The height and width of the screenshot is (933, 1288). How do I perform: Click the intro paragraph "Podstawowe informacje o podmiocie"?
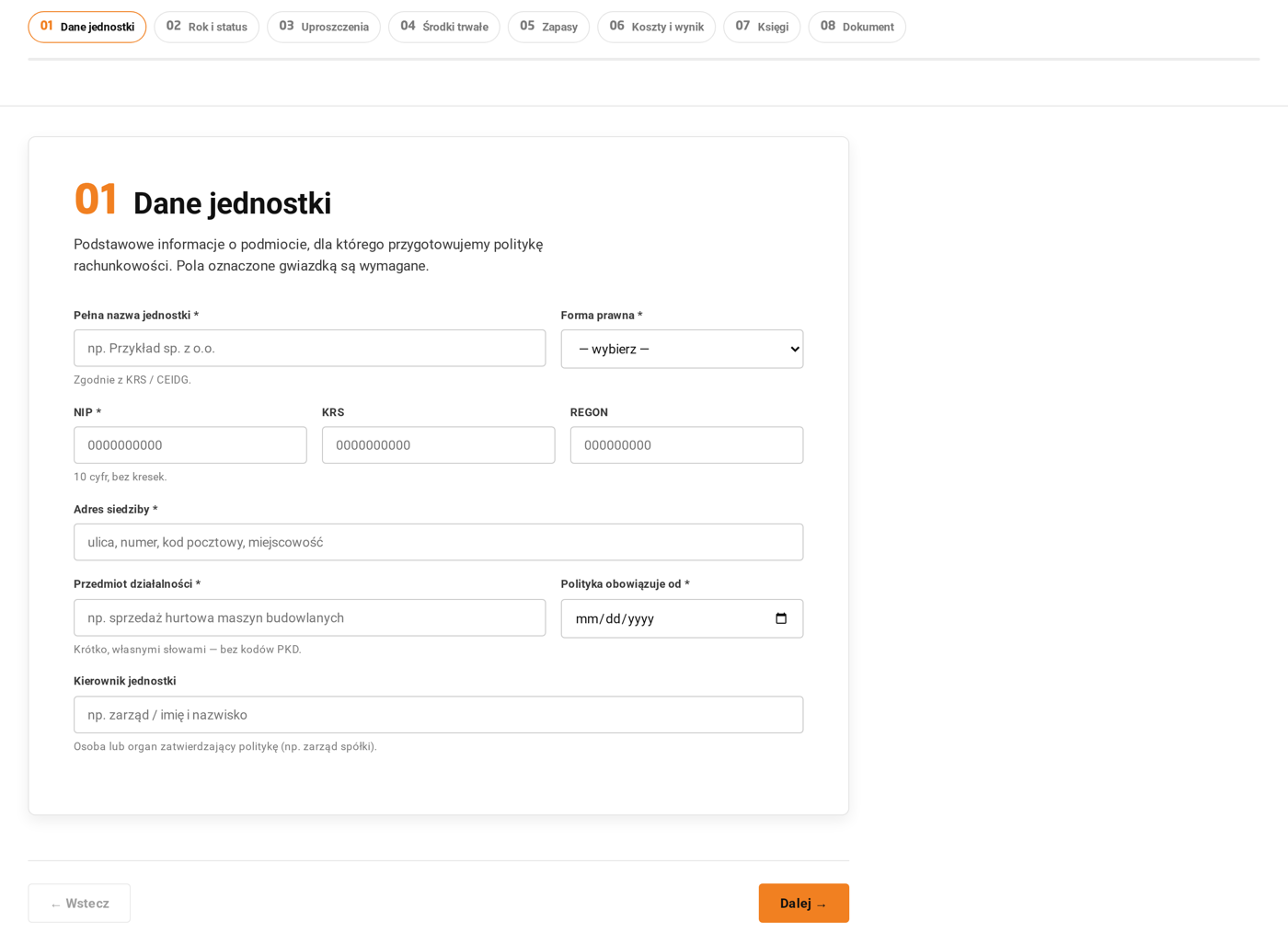(x=308, y=255)
